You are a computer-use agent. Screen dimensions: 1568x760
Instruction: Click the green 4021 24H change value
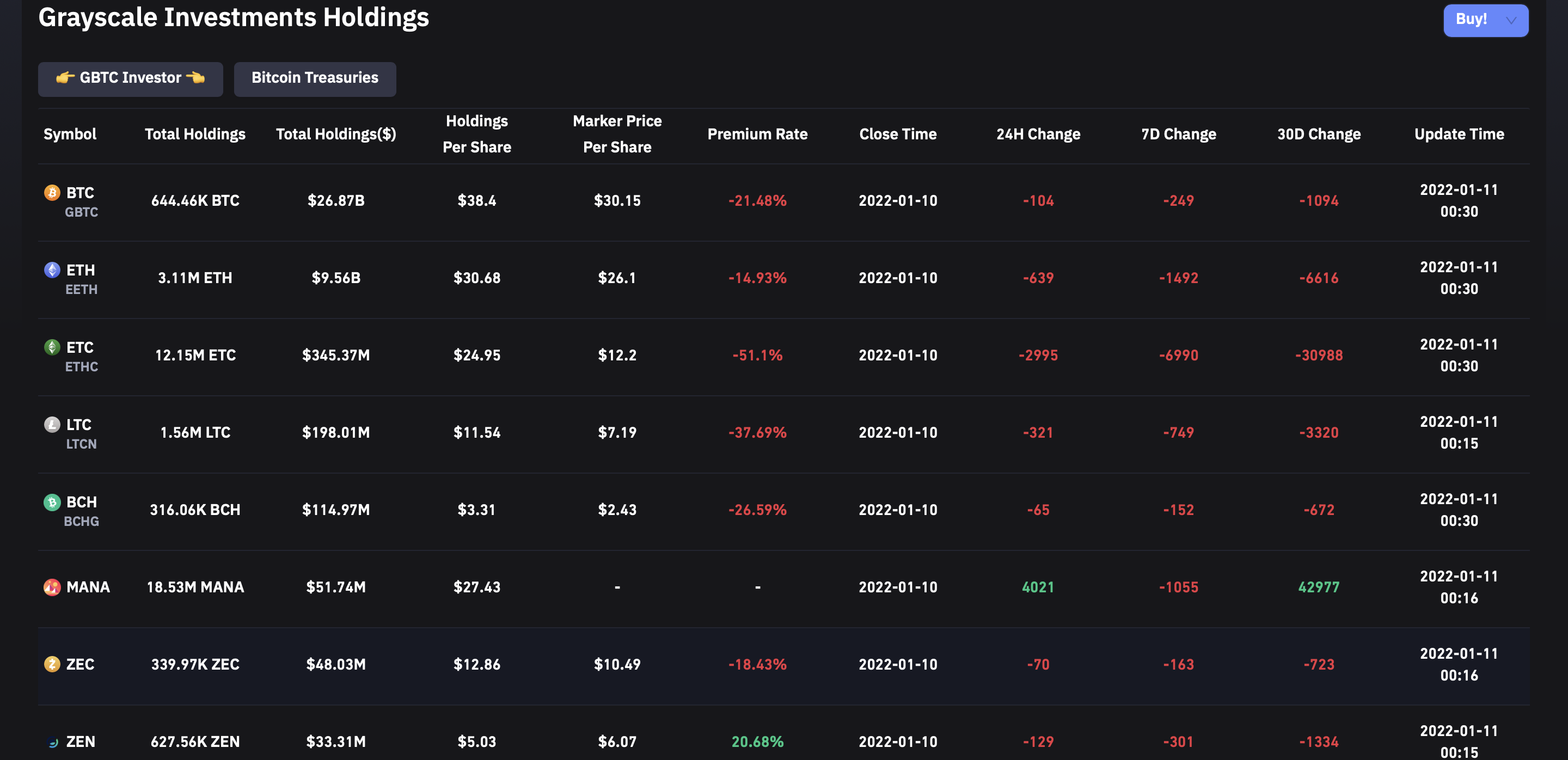[1038, 587]
